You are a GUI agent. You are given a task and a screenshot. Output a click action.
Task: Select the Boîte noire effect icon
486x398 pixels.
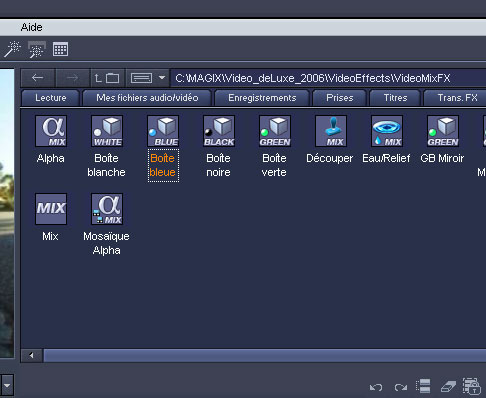(x=219, y=131)
